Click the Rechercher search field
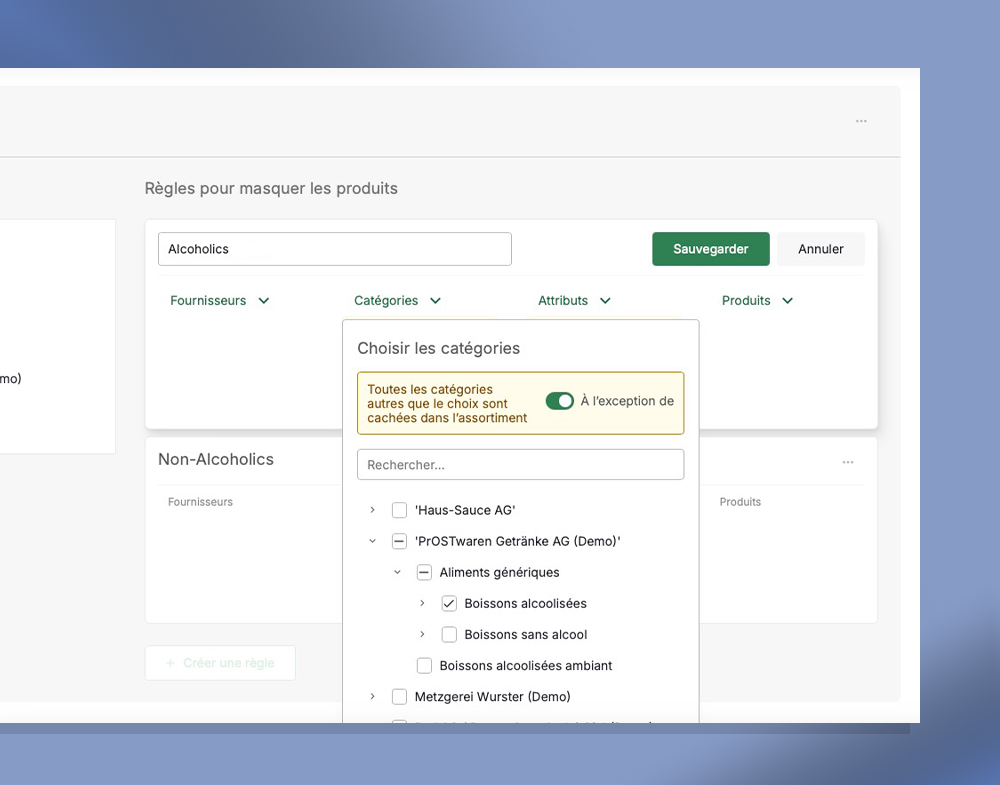This screenshot has height=785, width=1000. (x=520, y=465)
